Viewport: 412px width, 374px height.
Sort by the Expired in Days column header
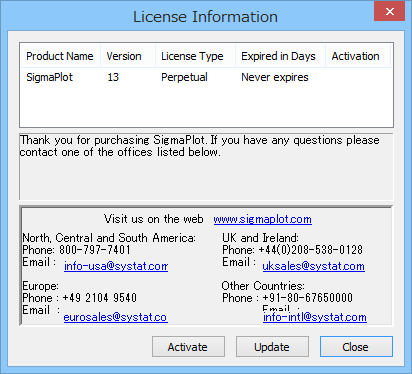click(281, 56)
